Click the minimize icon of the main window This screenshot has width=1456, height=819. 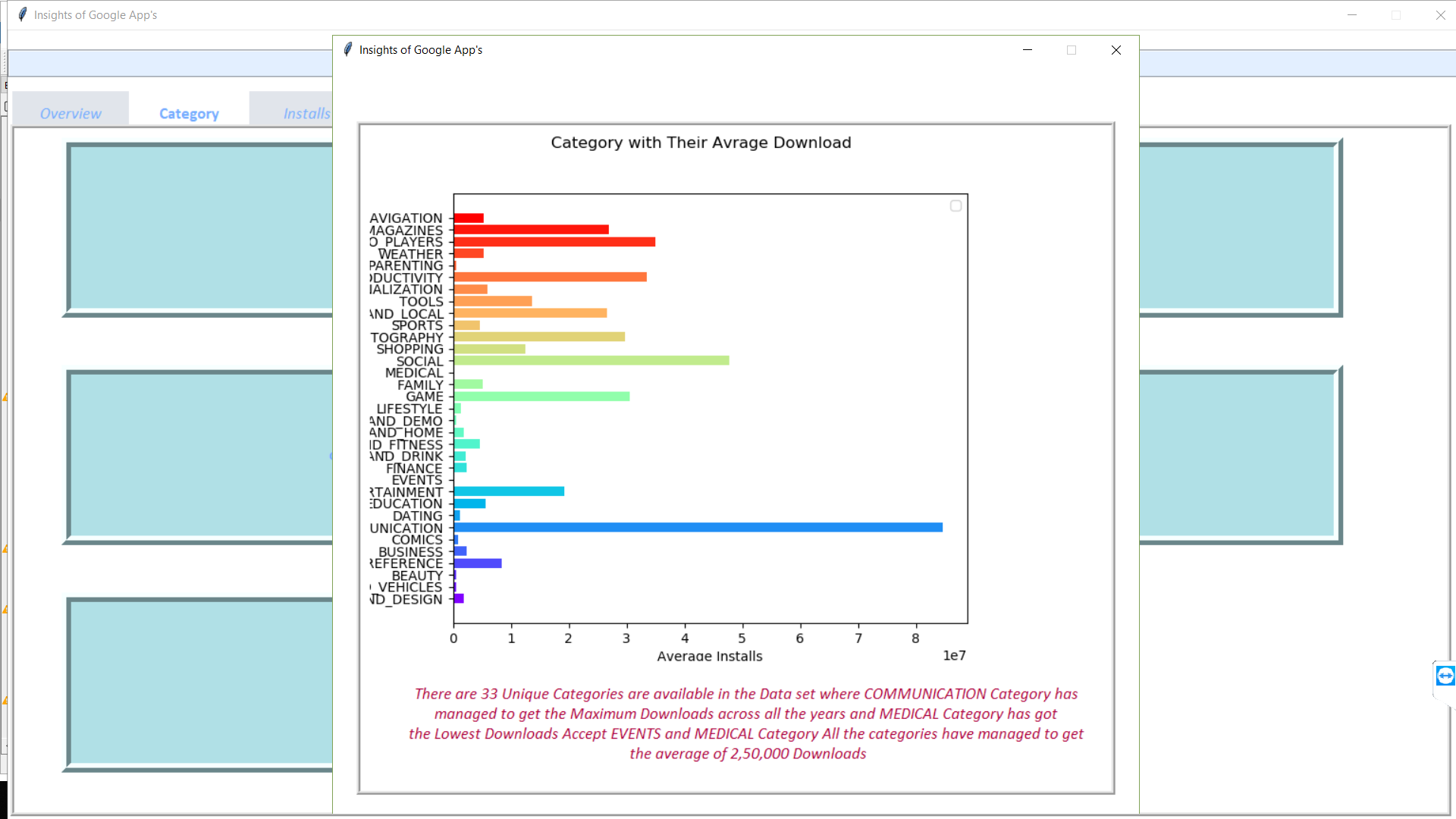[x=1352, y=14]
